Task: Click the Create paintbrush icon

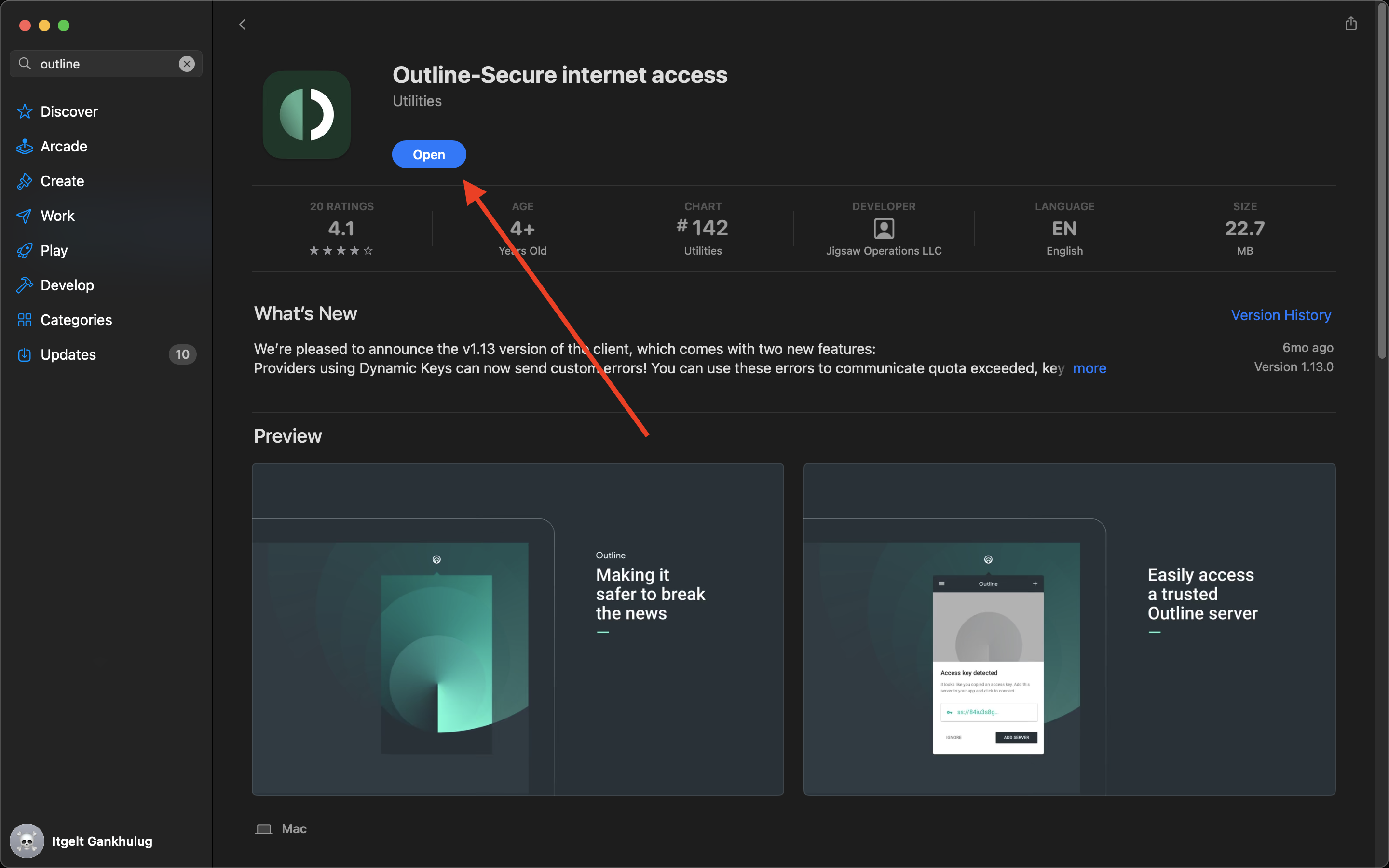Action: (24, 181)
